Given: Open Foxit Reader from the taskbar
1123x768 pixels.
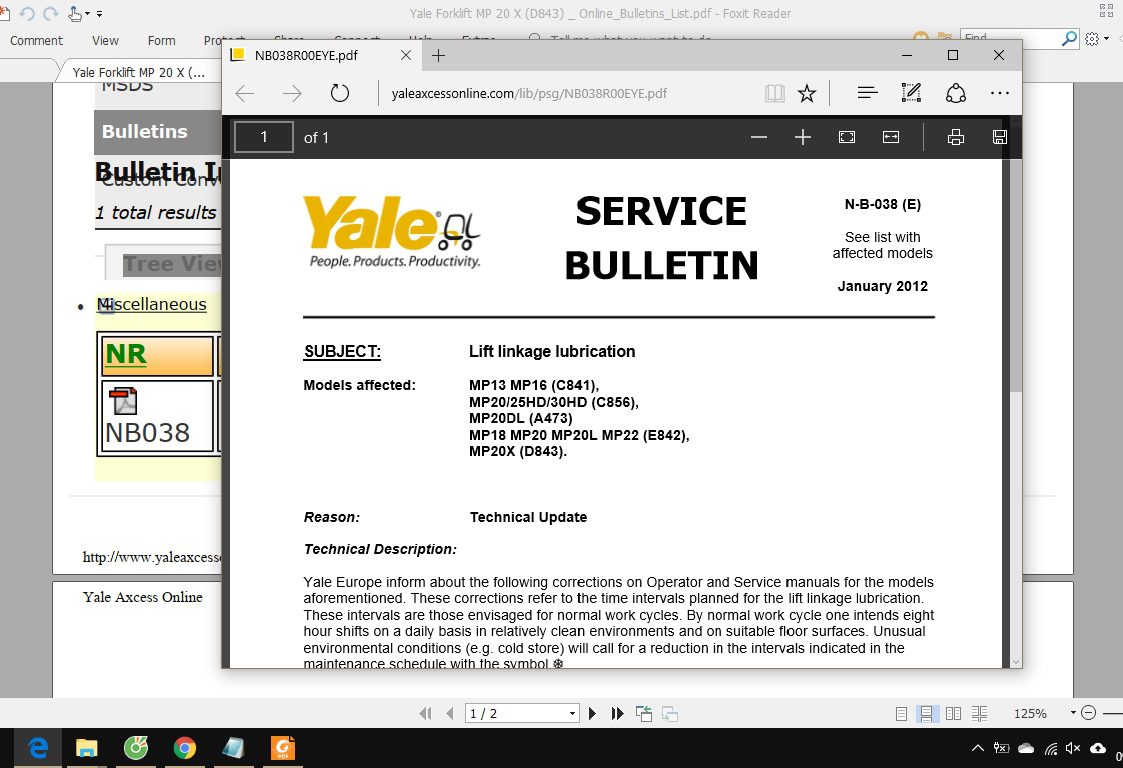Looking at the screenshot, I should tap(283, 748).
